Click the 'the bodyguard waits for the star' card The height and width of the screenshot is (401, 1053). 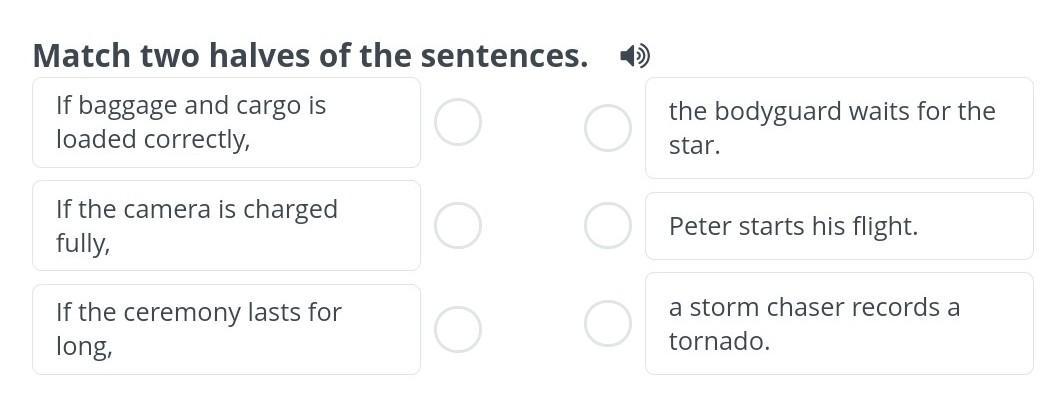click(838, 128)
